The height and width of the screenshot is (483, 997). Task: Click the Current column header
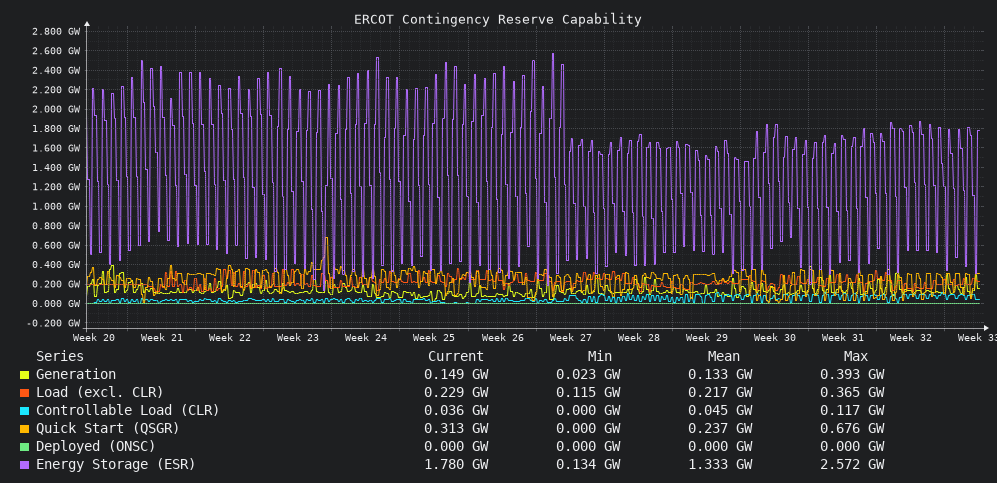(x=456, y=356)
